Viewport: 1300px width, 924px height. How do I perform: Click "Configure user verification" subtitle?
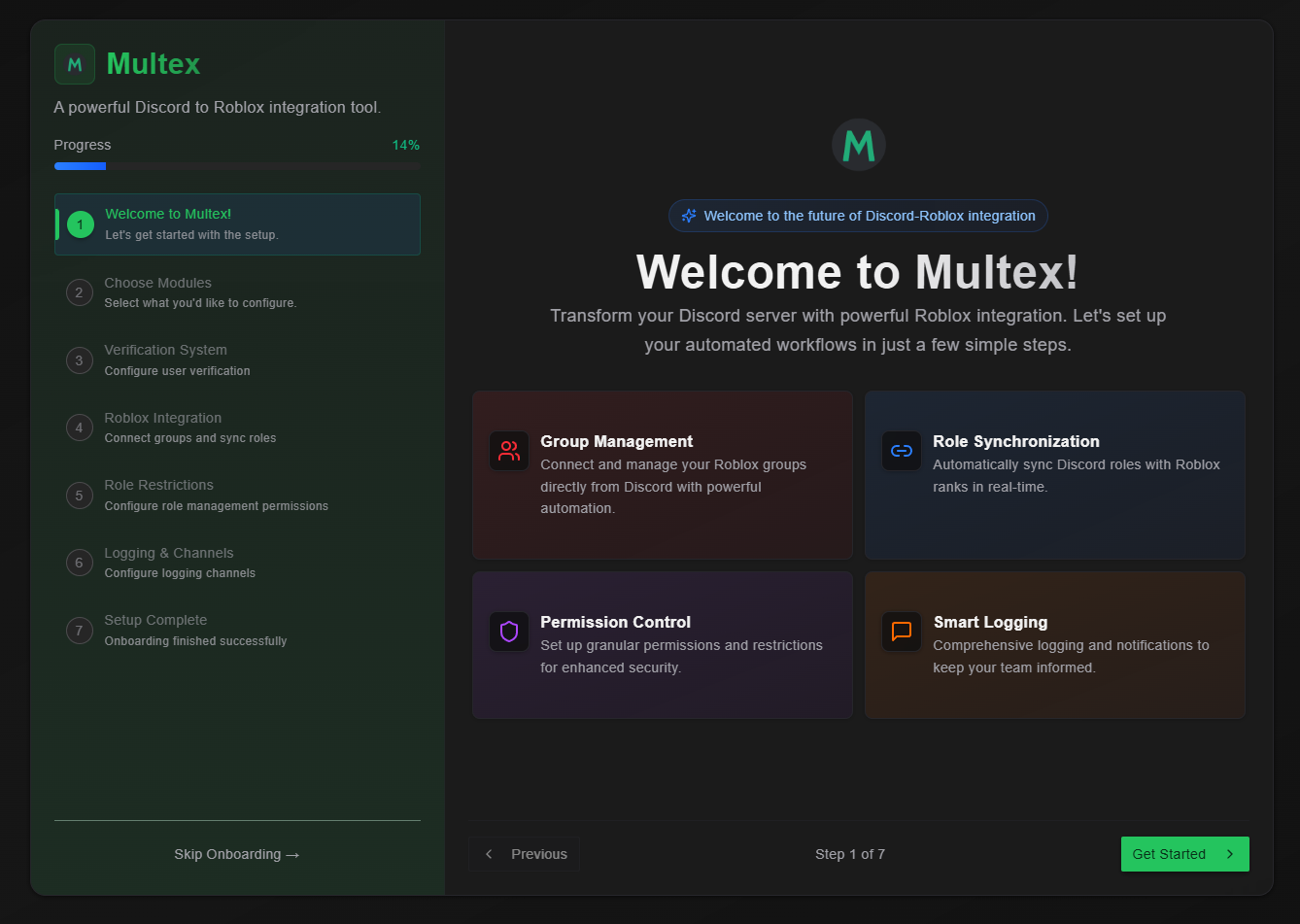click(177, 371)
